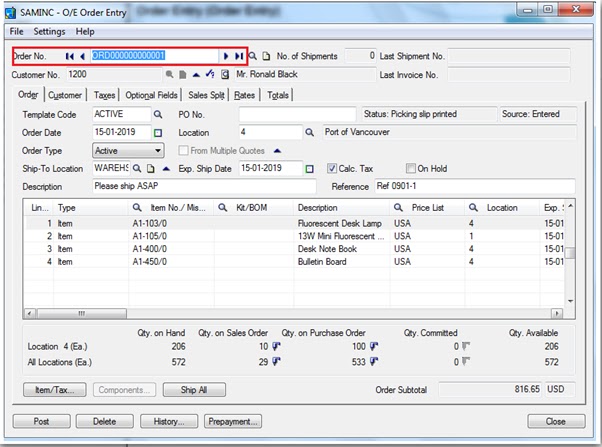Image resolution: width=602 pixels, height=447 pixels.
Task: Click customer zoom arrow icon
Action: tap(196, 74)
